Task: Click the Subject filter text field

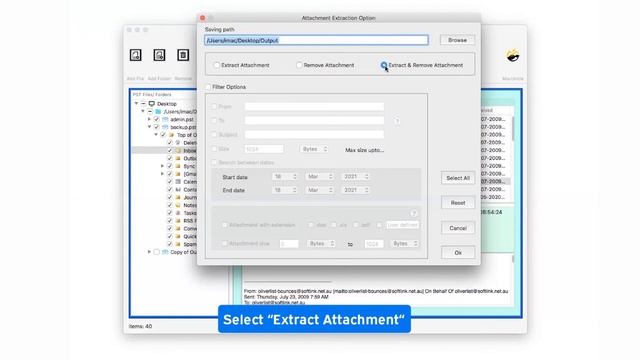Action: 314,135
